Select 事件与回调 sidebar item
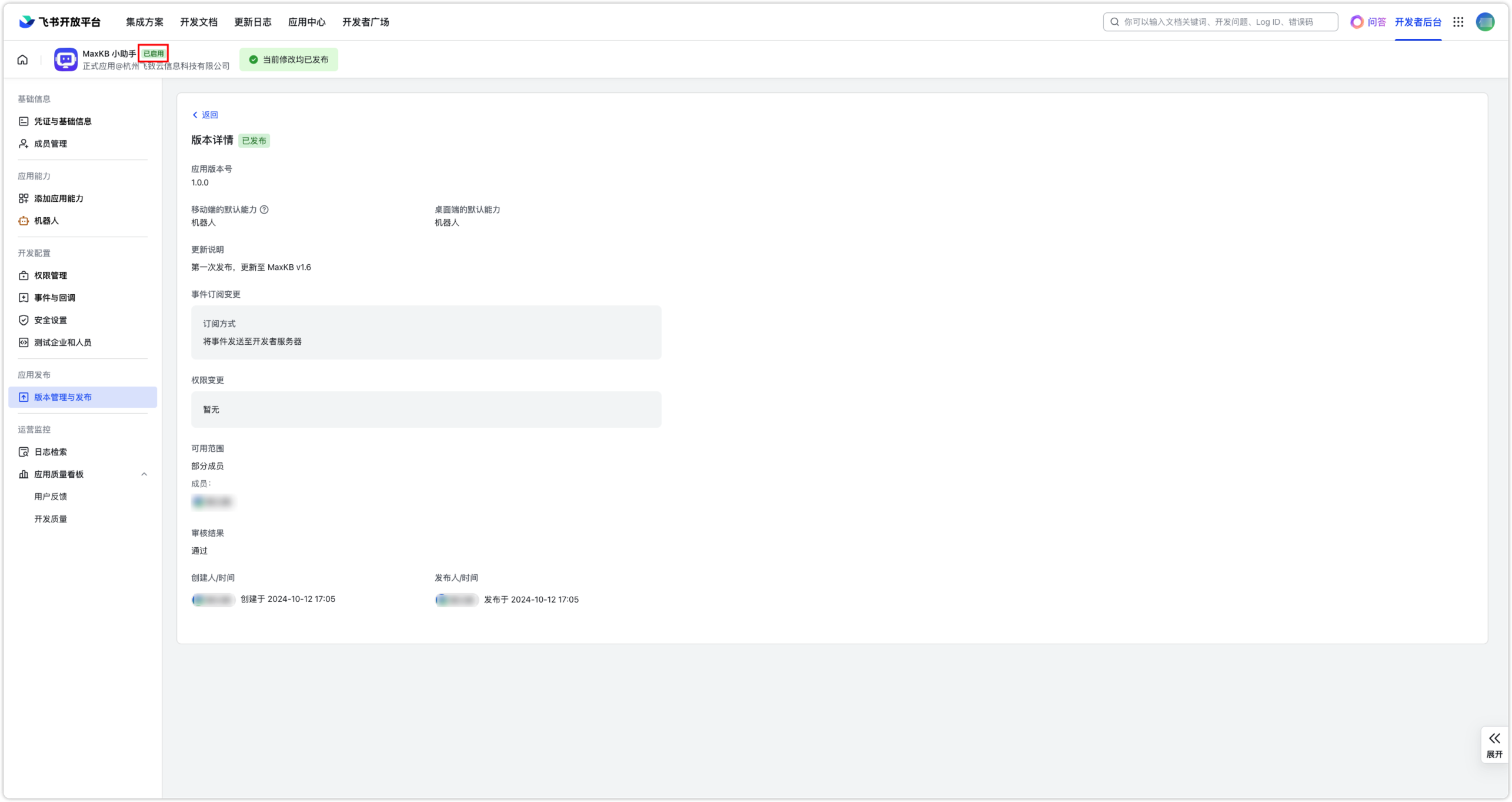The width and height of the screenshot is (1512, 802). 54,298
